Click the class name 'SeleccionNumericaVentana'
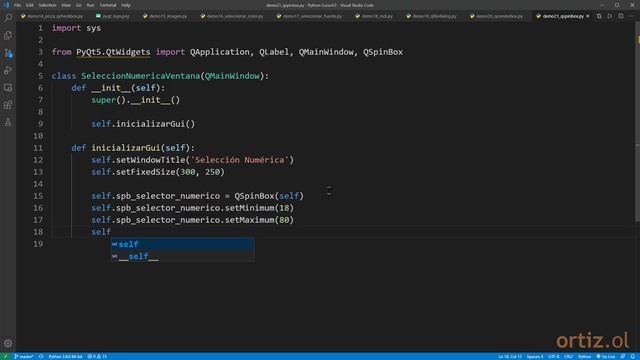This screenshot has height=360, width=640. (140, 76)
